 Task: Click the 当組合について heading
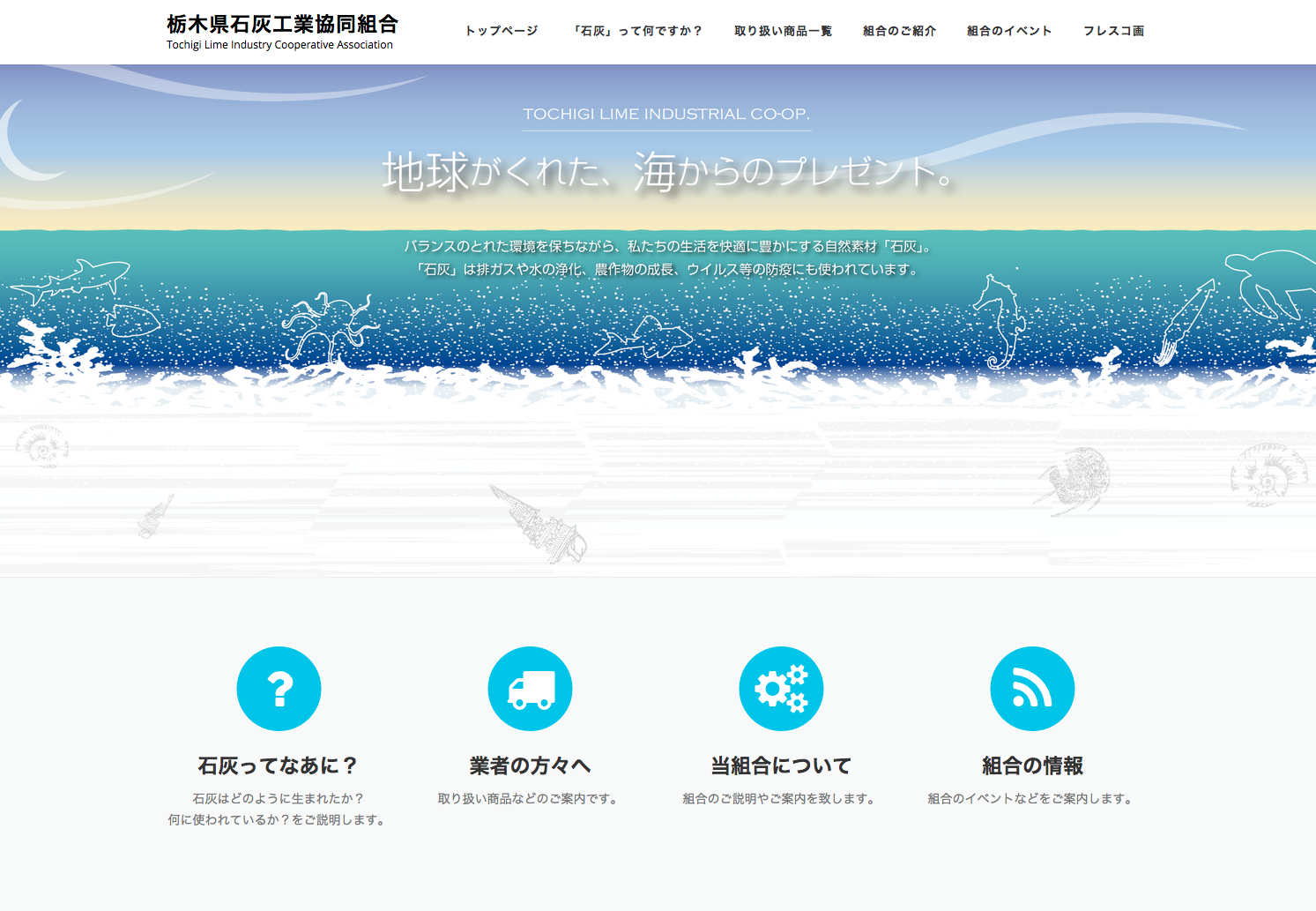(x=781, y=765)
